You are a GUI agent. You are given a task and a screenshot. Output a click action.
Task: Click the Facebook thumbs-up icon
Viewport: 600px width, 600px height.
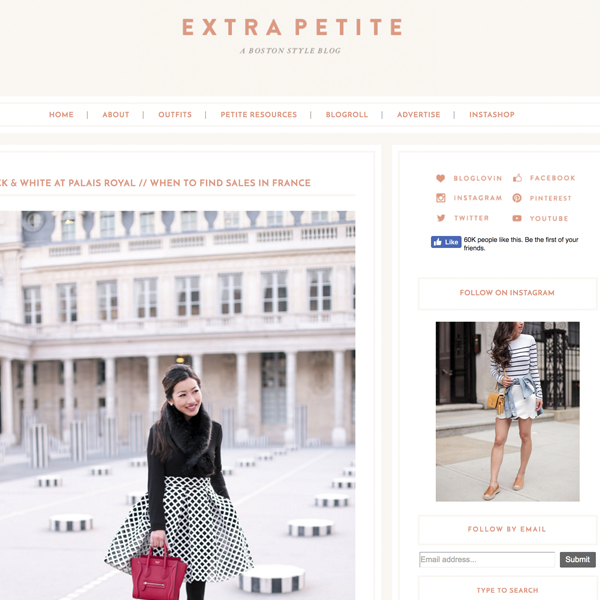(517, 178)
